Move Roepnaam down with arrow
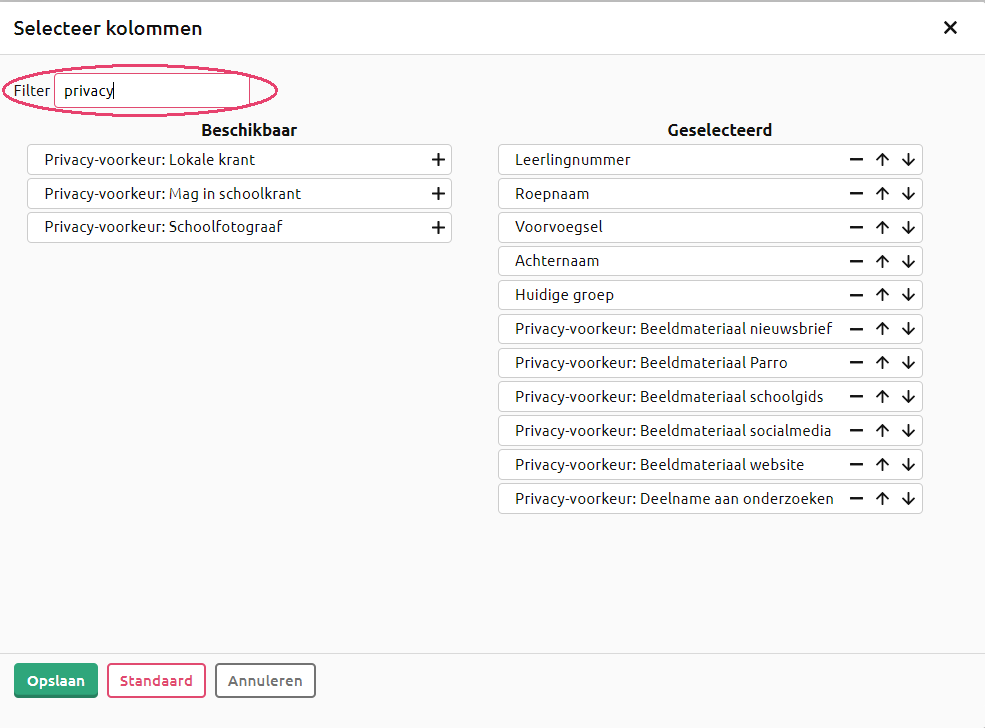Viewport: 985px width, 728px height. (x=908, y=193)
